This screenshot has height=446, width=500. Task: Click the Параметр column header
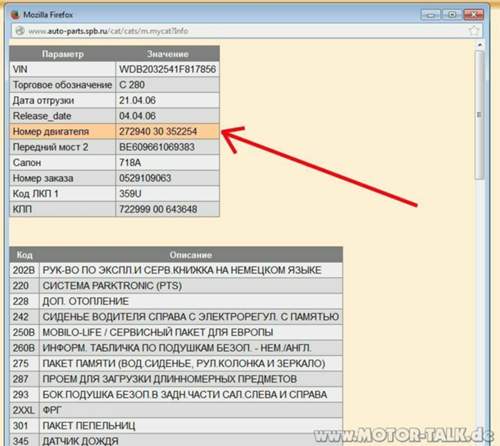63,54
